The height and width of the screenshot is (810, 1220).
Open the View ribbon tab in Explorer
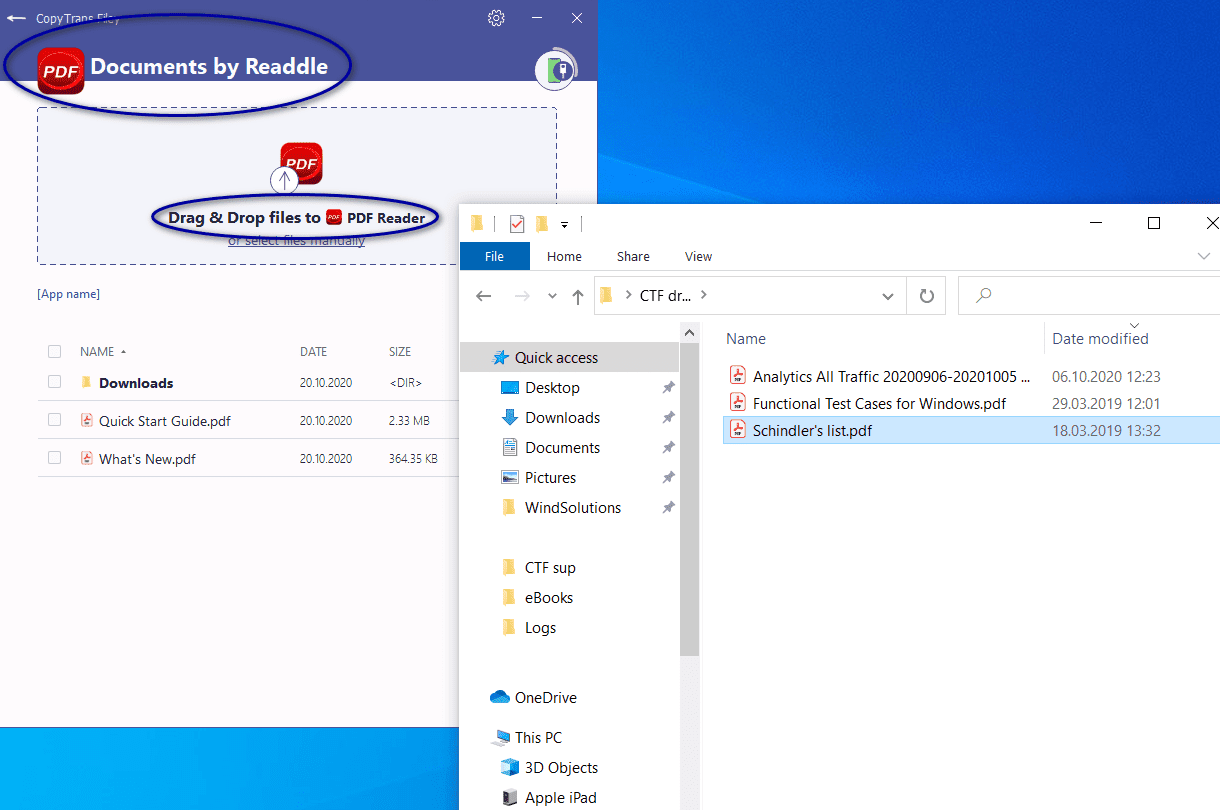click(698, 256)
